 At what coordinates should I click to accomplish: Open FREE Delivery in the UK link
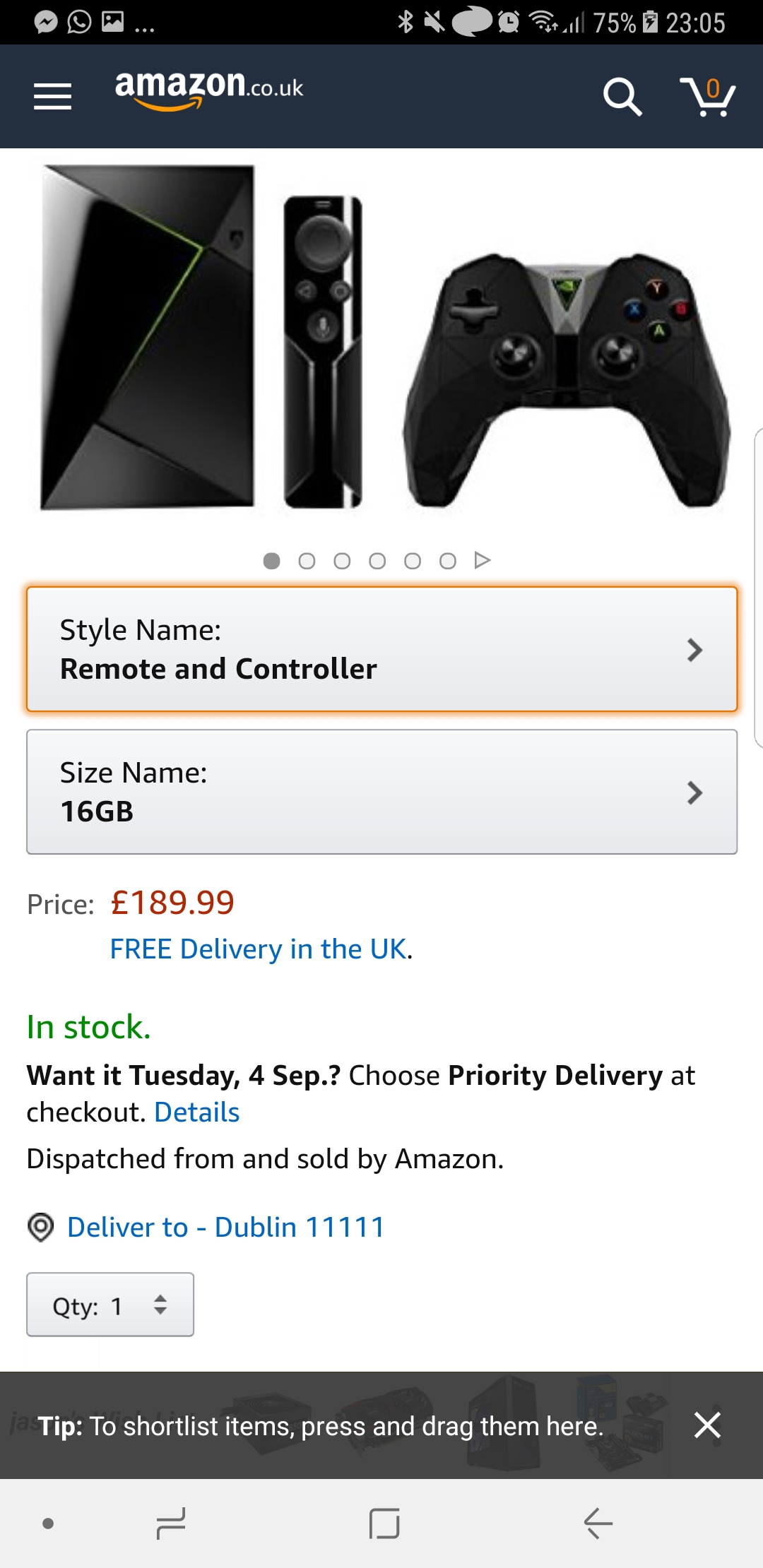pos(259,949)
